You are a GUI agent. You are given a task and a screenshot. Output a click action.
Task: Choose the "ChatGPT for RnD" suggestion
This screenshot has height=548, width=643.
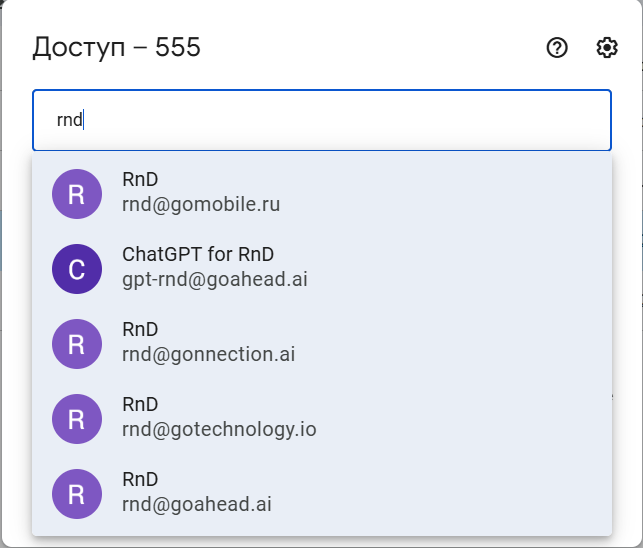pyautogui.click(x=198, y=254)
